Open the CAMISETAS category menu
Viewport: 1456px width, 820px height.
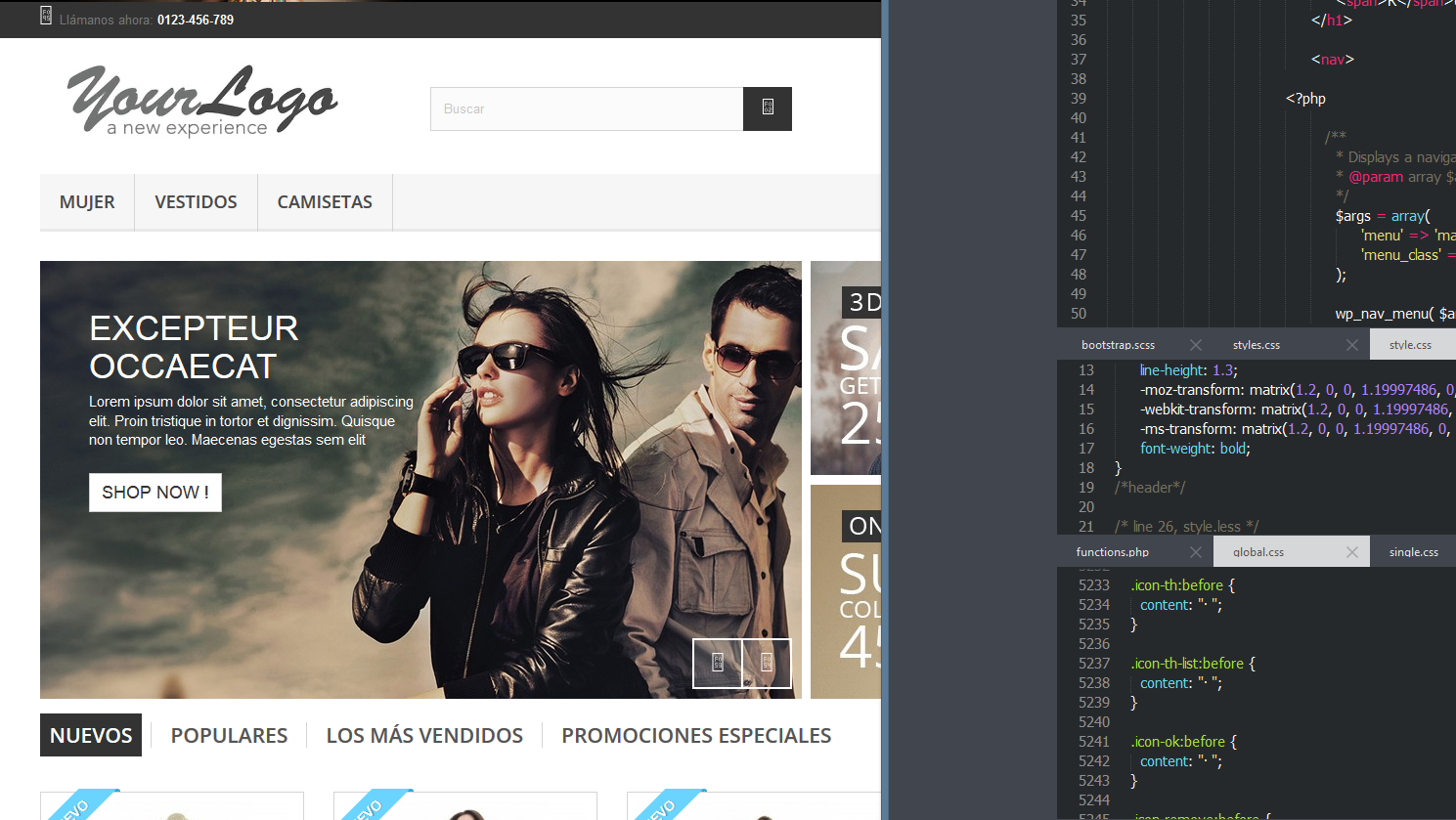pyautogui.click(x=325, y=202)
